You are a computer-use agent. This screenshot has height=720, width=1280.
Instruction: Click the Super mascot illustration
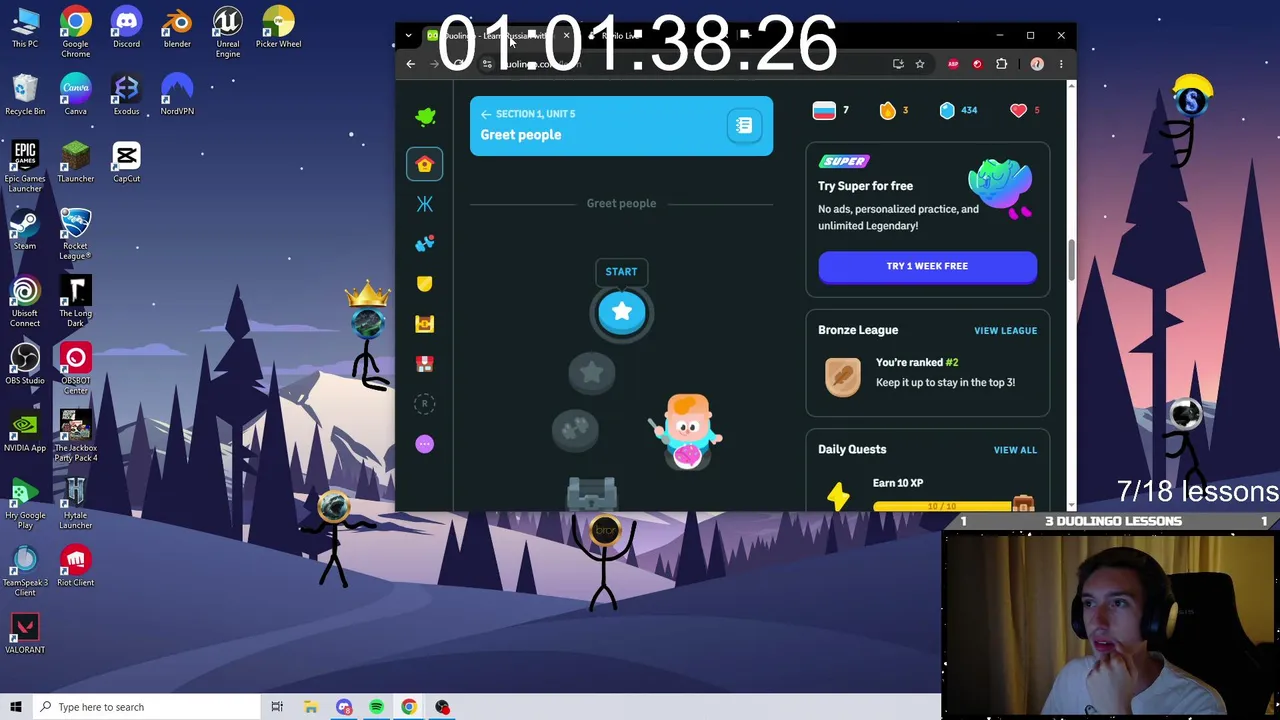[x=1001, y=188]
